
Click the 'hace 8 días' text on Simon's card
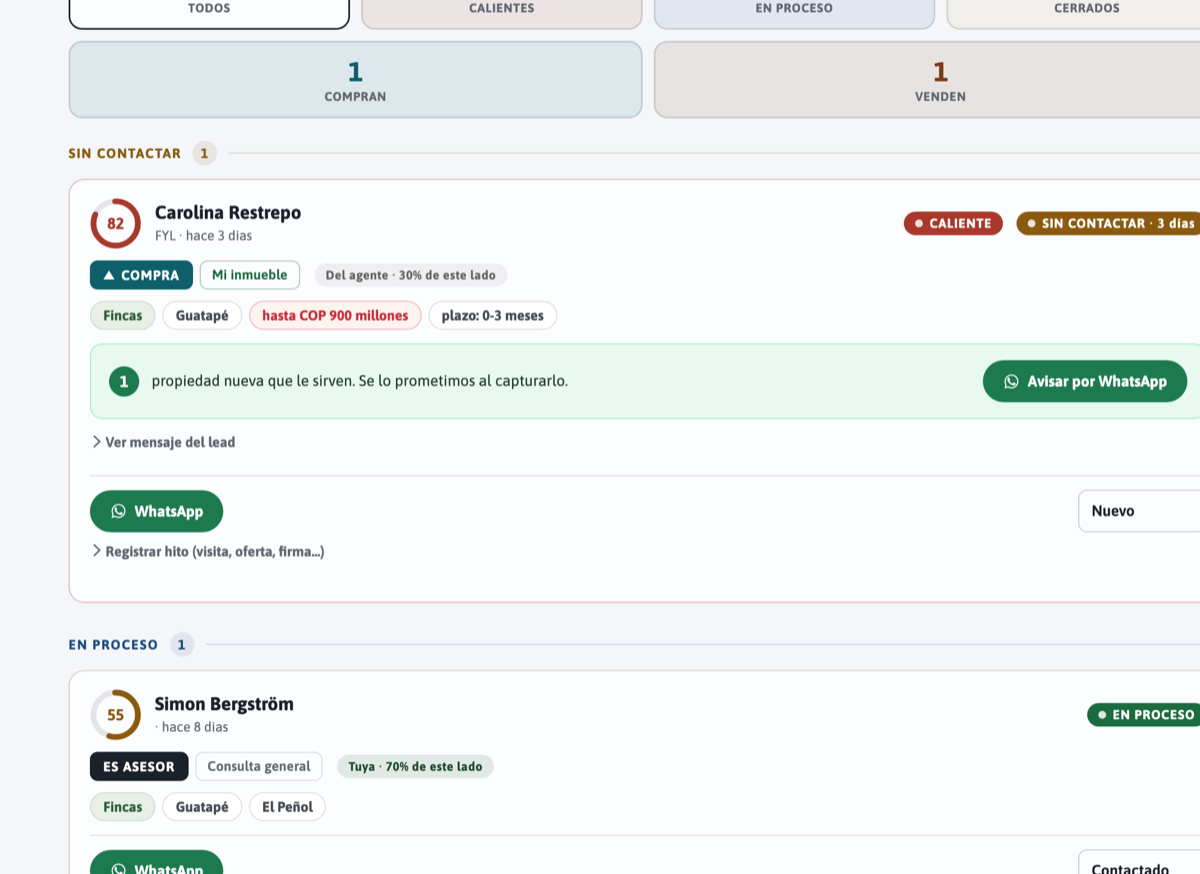[191, 727]
